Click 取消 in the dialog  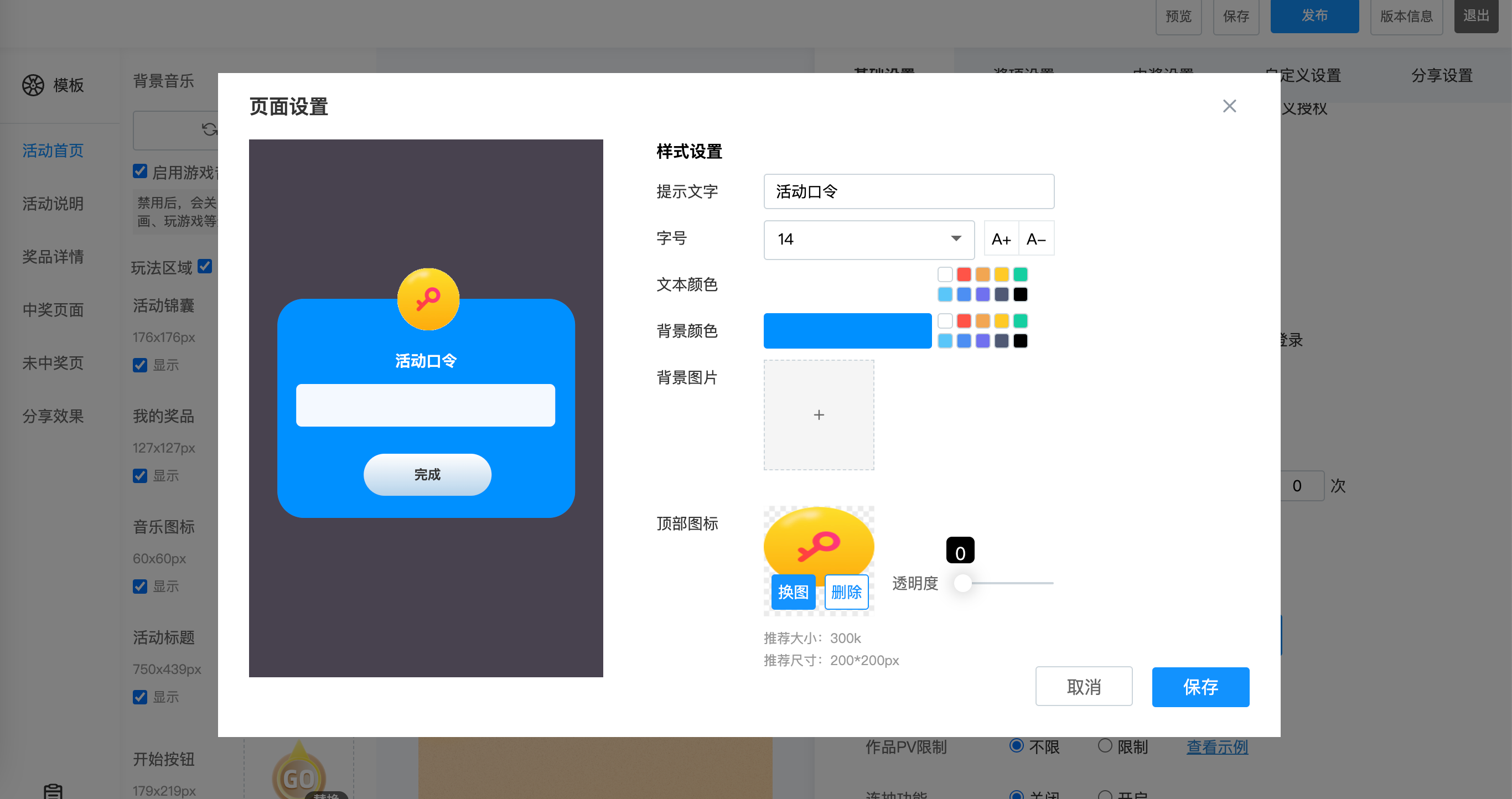point(1084,686)
